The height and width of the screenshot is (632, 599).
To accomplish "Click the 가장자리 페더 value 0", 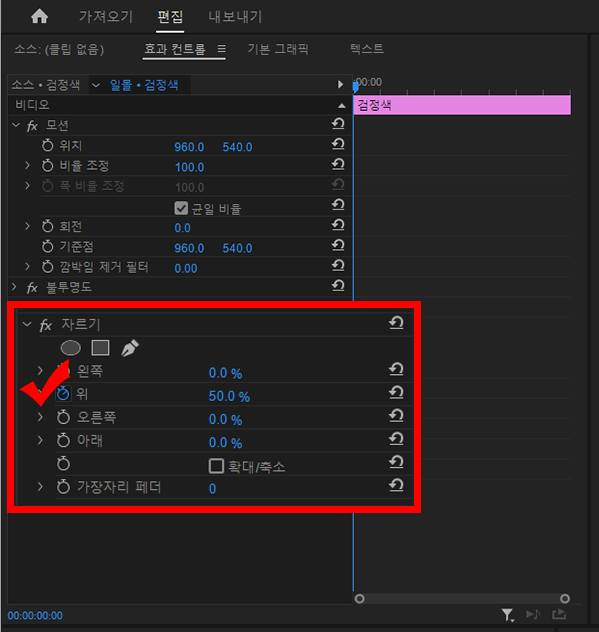I will click(212, 489).
